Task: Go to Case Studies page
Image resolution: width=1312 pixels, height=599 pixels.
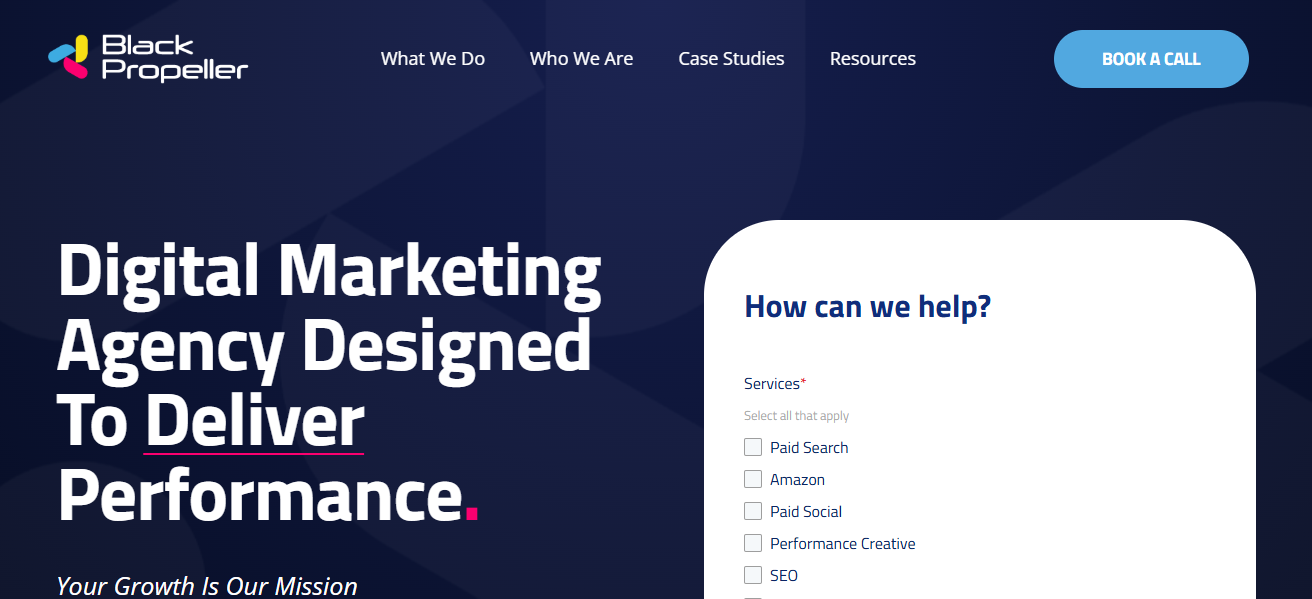Action: pyautogui.click(x=731, y=59)
